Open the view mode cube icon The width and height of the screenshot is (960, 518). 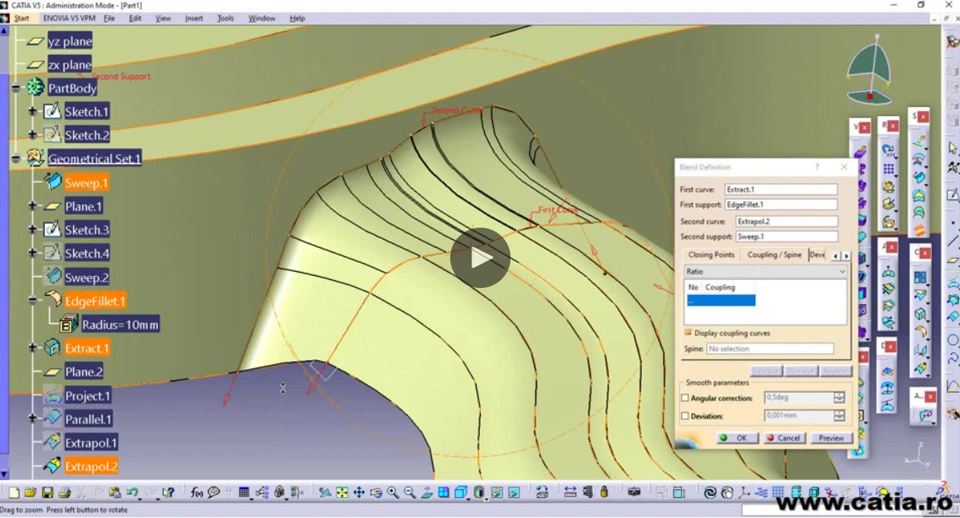(x=461, y=492)
